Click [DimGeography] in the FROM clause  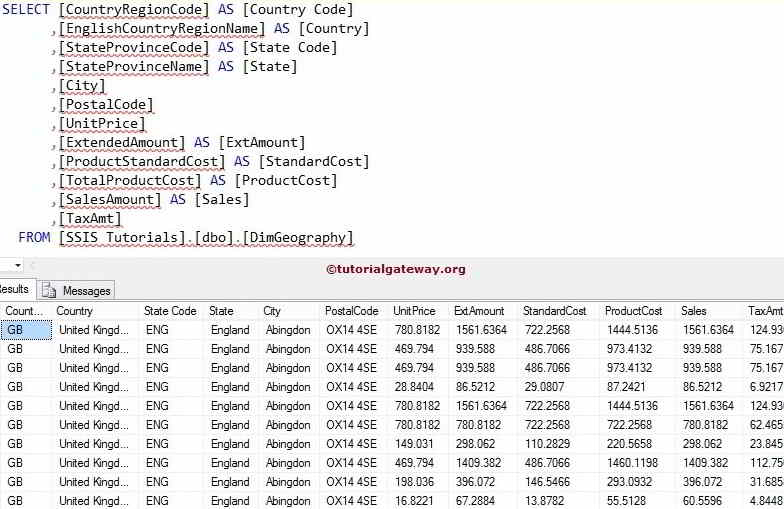tap(298, 238)
